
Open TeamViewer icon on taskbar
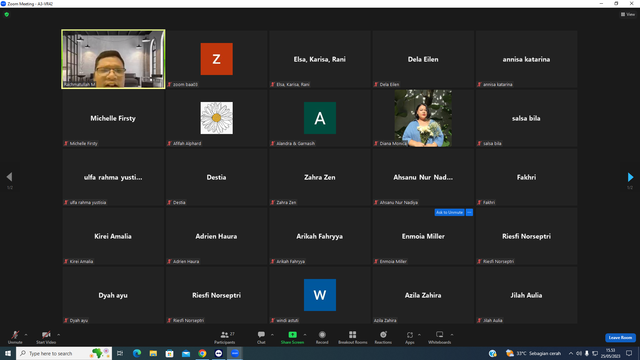click(218, 353)
